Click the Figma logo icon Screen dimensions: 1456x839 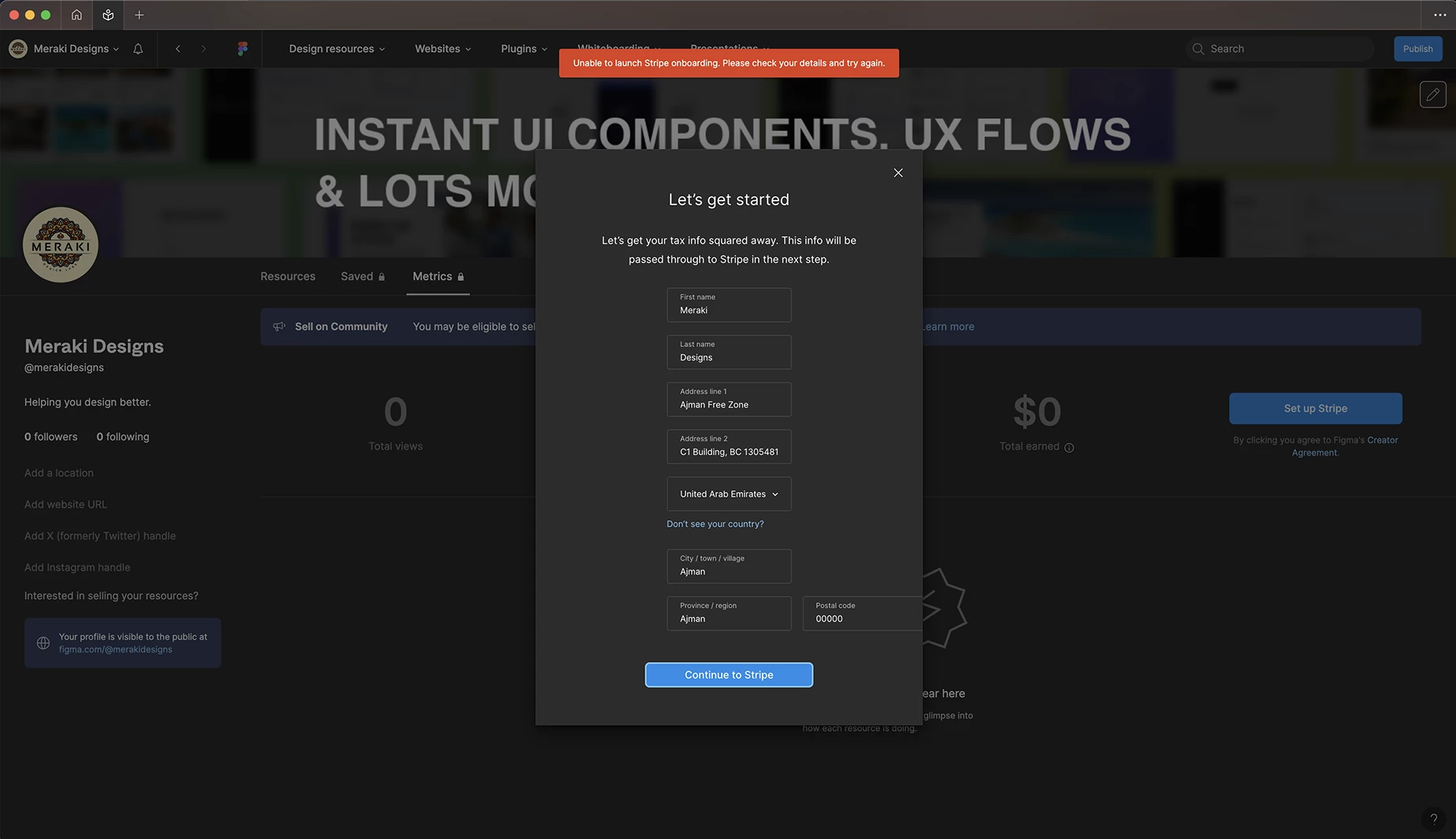(x=242, y=49)
